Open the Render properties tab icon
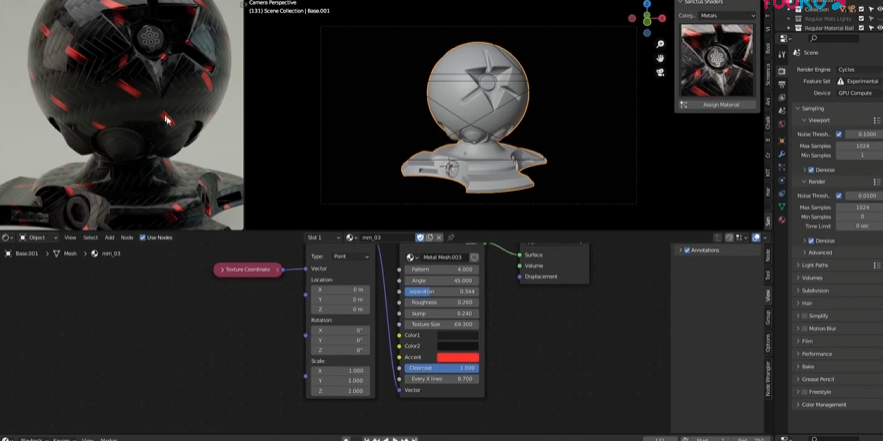This screenshot has height=441, width=883. pos(782,70)
